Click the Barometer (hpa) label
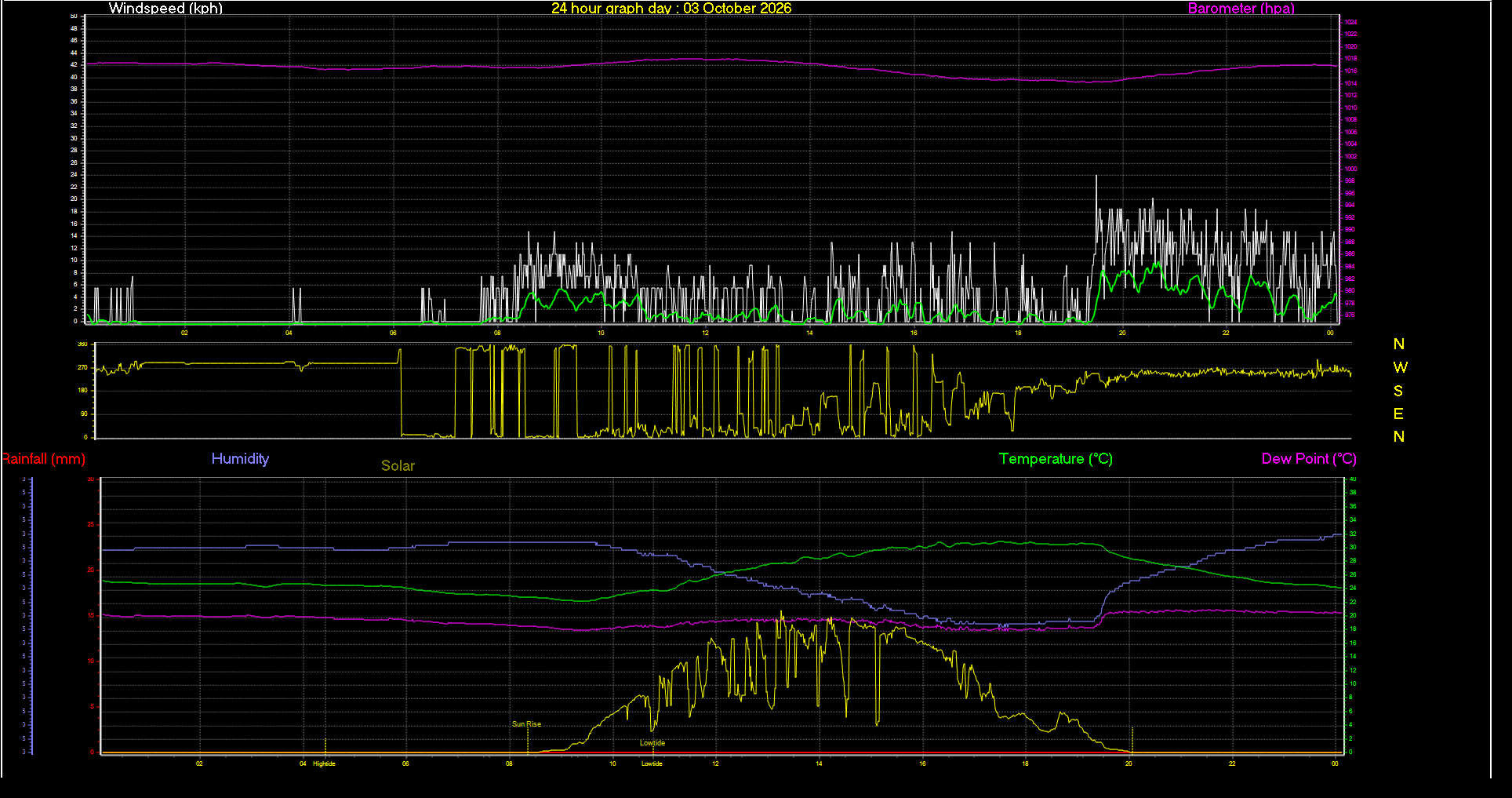Viewport: 1512px width, 798px height. [1241, 9]
